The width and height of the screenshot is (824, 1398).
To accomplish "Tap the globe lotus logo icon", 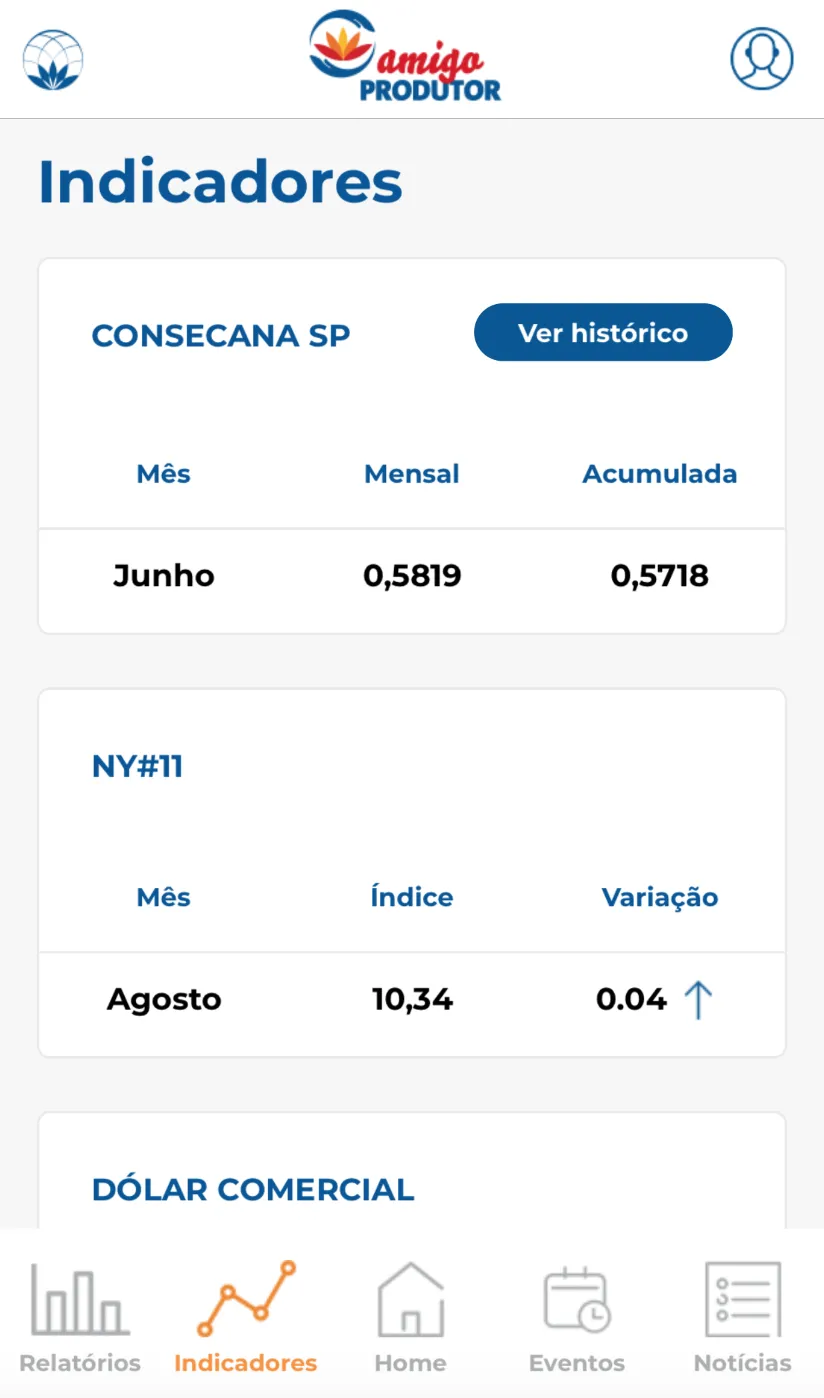I will pyautogui.click(x=53, y=60).
